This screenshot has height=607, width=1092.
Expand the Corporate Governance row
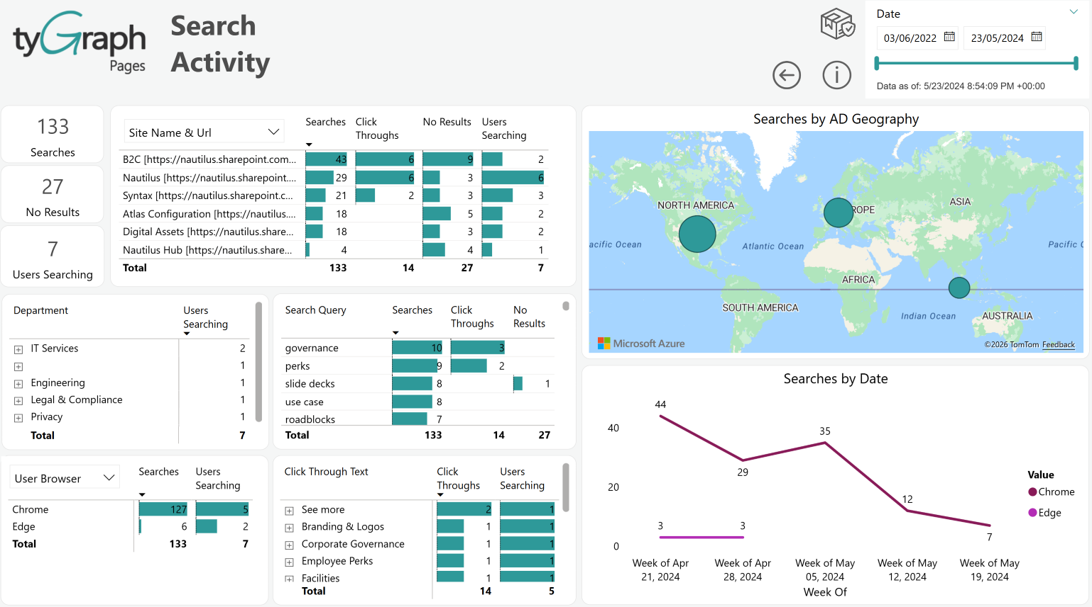[x=289, y=545]
